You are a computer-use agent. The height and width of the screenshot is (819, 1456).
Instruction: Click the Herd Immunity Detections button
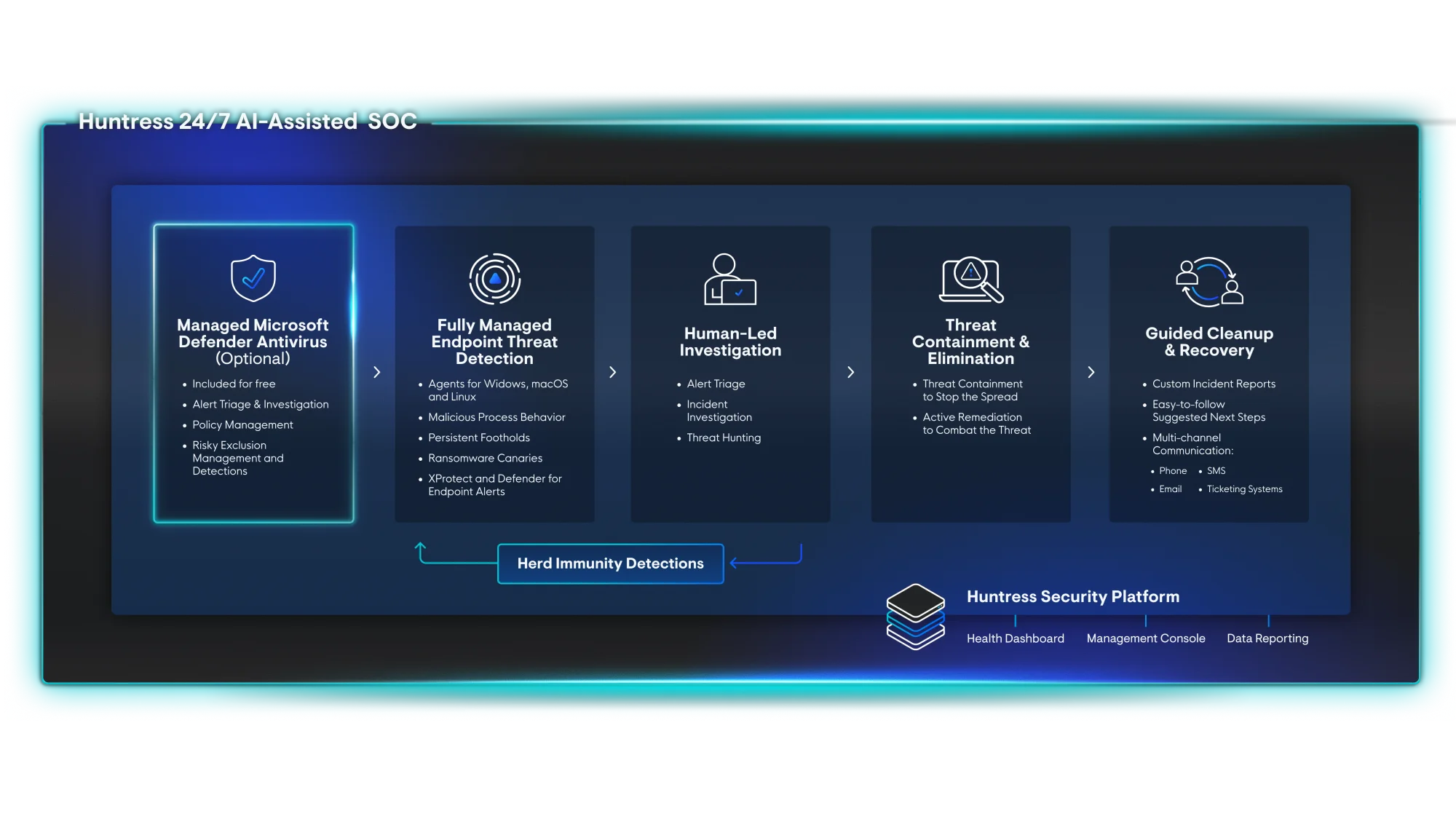pyautogui.click(x=610, y=563)
